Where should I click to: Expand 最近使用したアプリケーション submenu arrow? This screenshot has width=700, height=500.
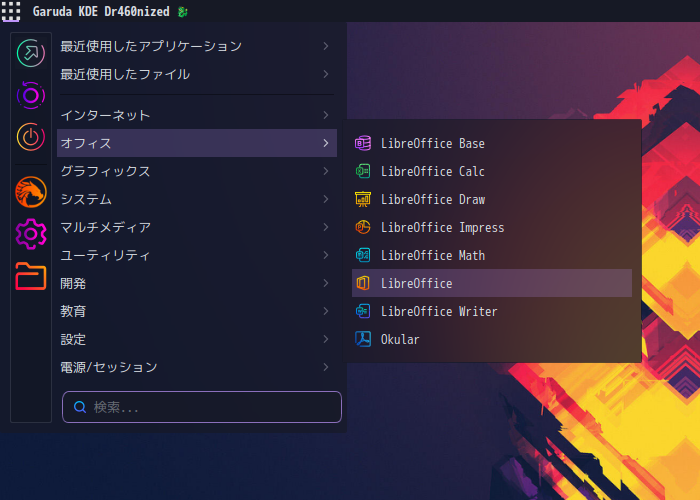325,46
